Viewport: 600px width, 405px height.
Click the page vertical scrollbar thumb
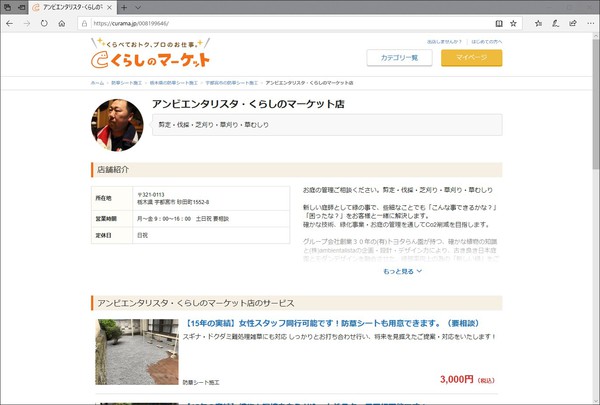[595, 103]
